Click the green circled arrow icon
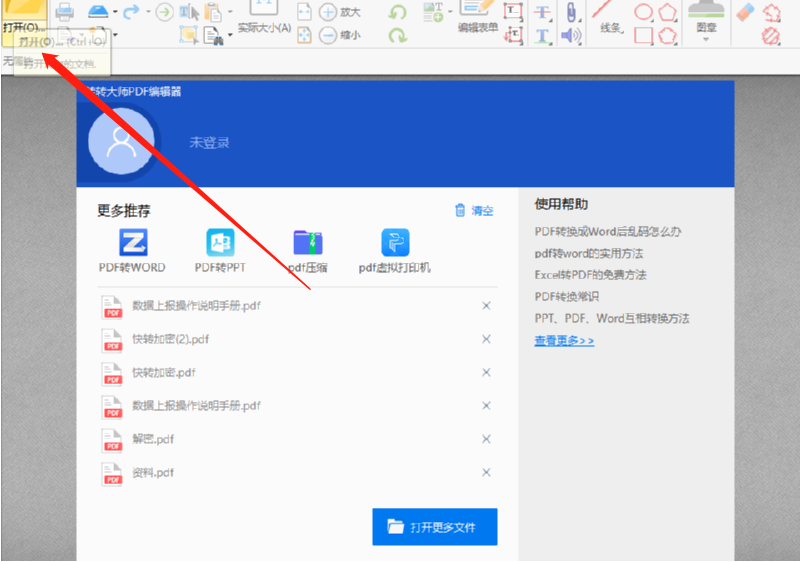Screen dimensions: 800x562 (x=164, y=12)
